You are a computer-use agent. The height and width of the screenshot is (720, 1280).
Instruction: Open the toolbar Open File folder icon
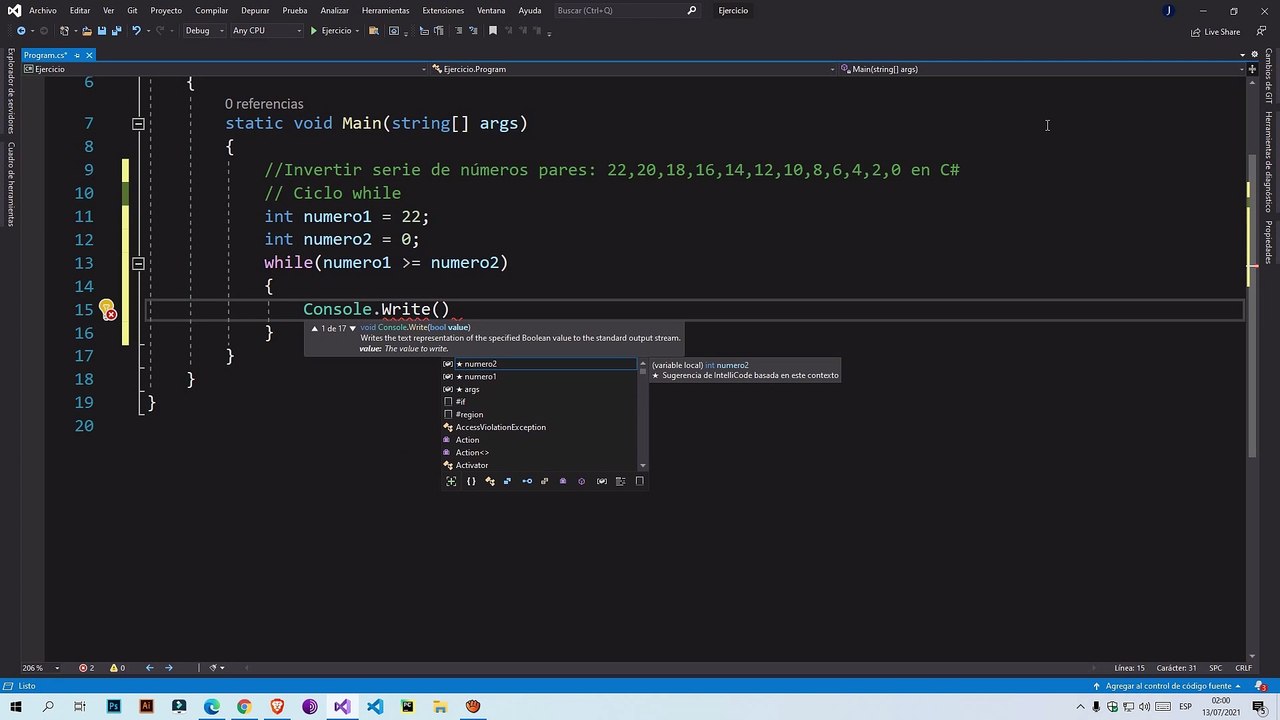(x=87, y=31)
